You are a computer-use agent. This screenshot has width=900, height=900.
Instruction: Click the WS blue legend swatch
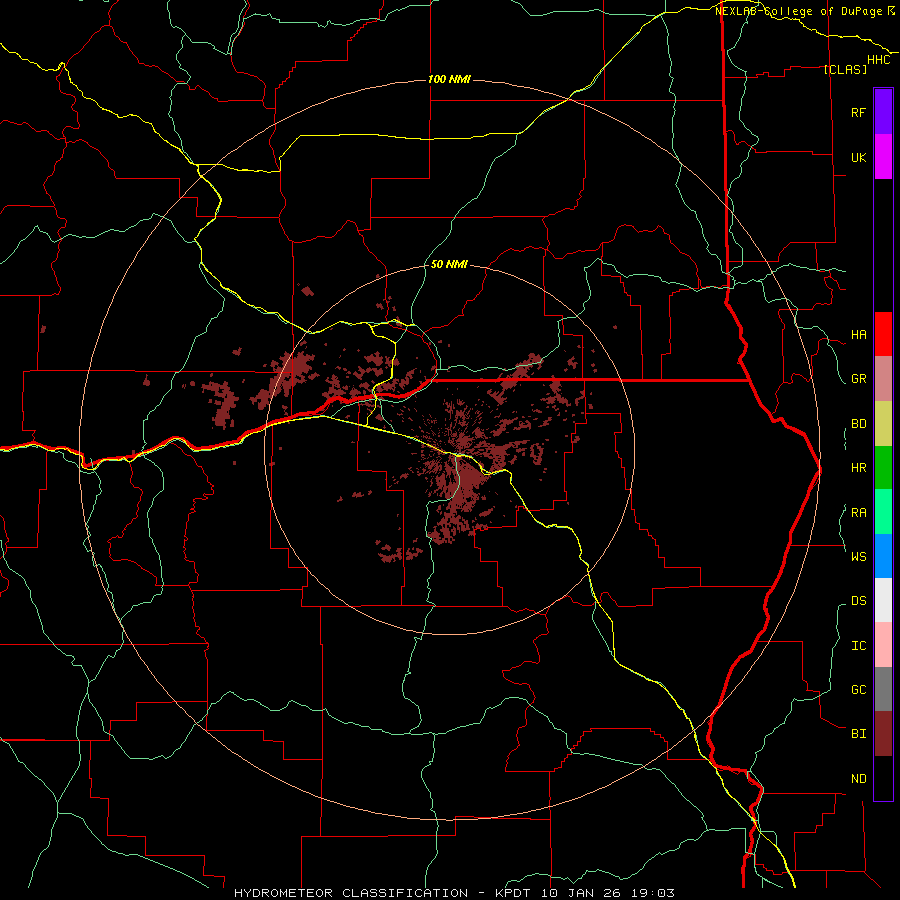point(883,556)
